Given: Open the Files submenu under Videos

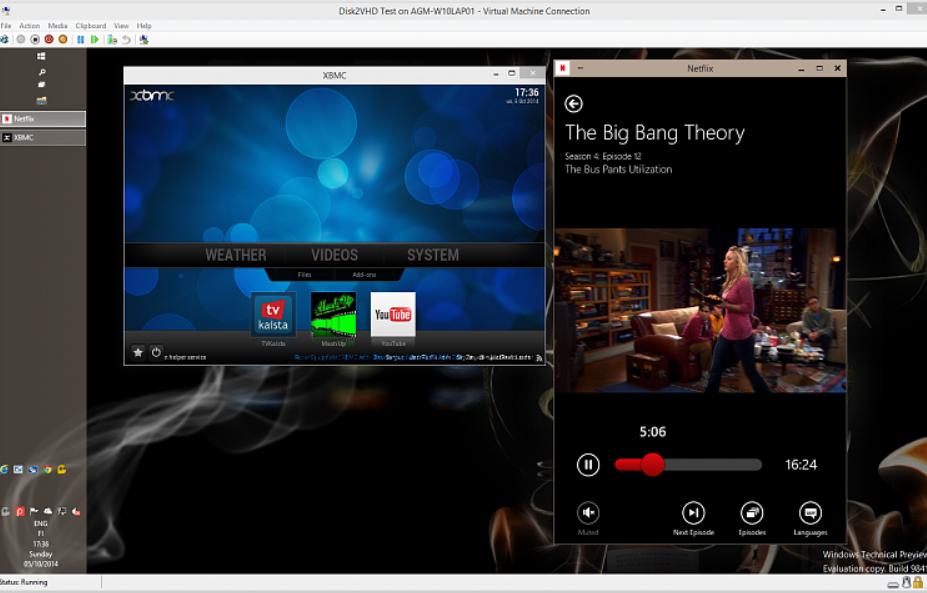Looking at the screenshot, I should 304,274.
